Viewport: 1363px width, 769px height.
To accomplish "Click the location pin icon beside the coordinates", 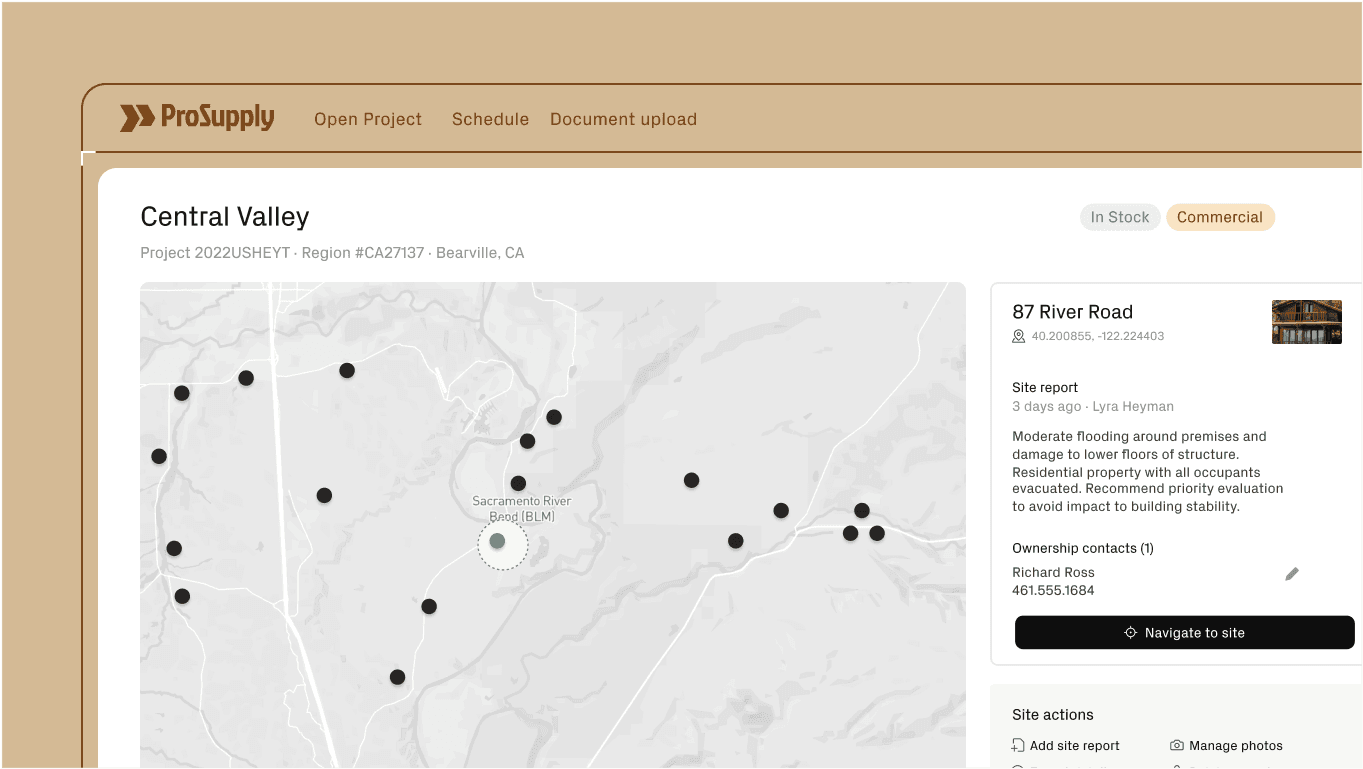I will coord(1019,336).
